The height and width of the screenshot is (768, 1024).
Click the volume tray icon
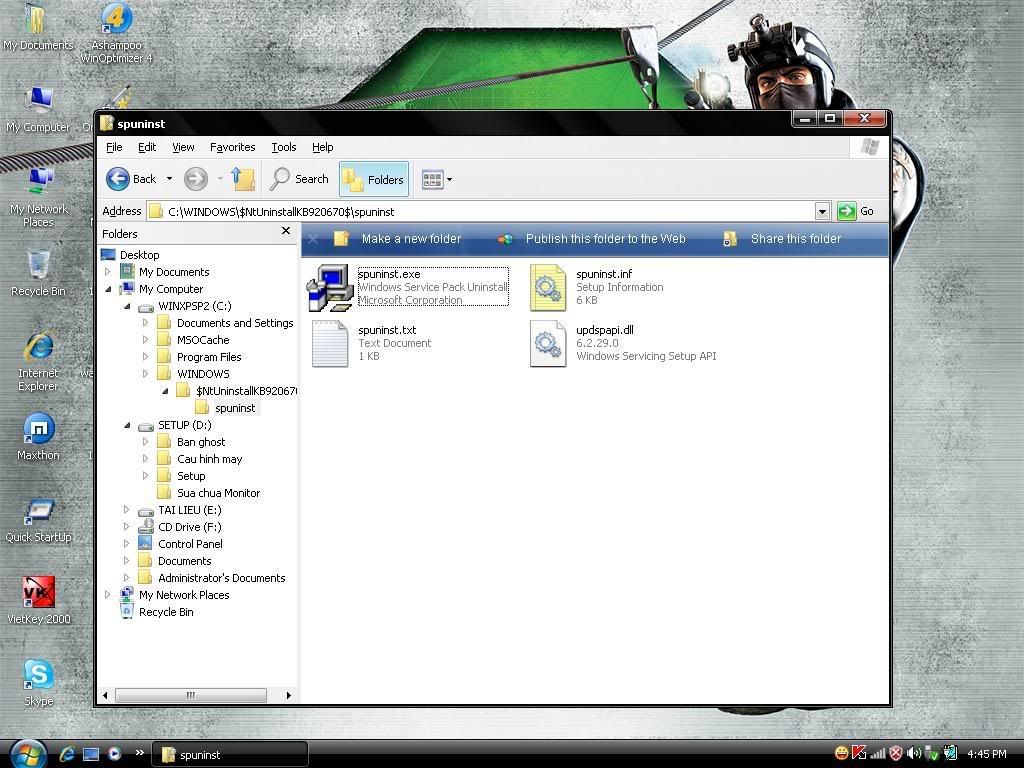point(914,753)
